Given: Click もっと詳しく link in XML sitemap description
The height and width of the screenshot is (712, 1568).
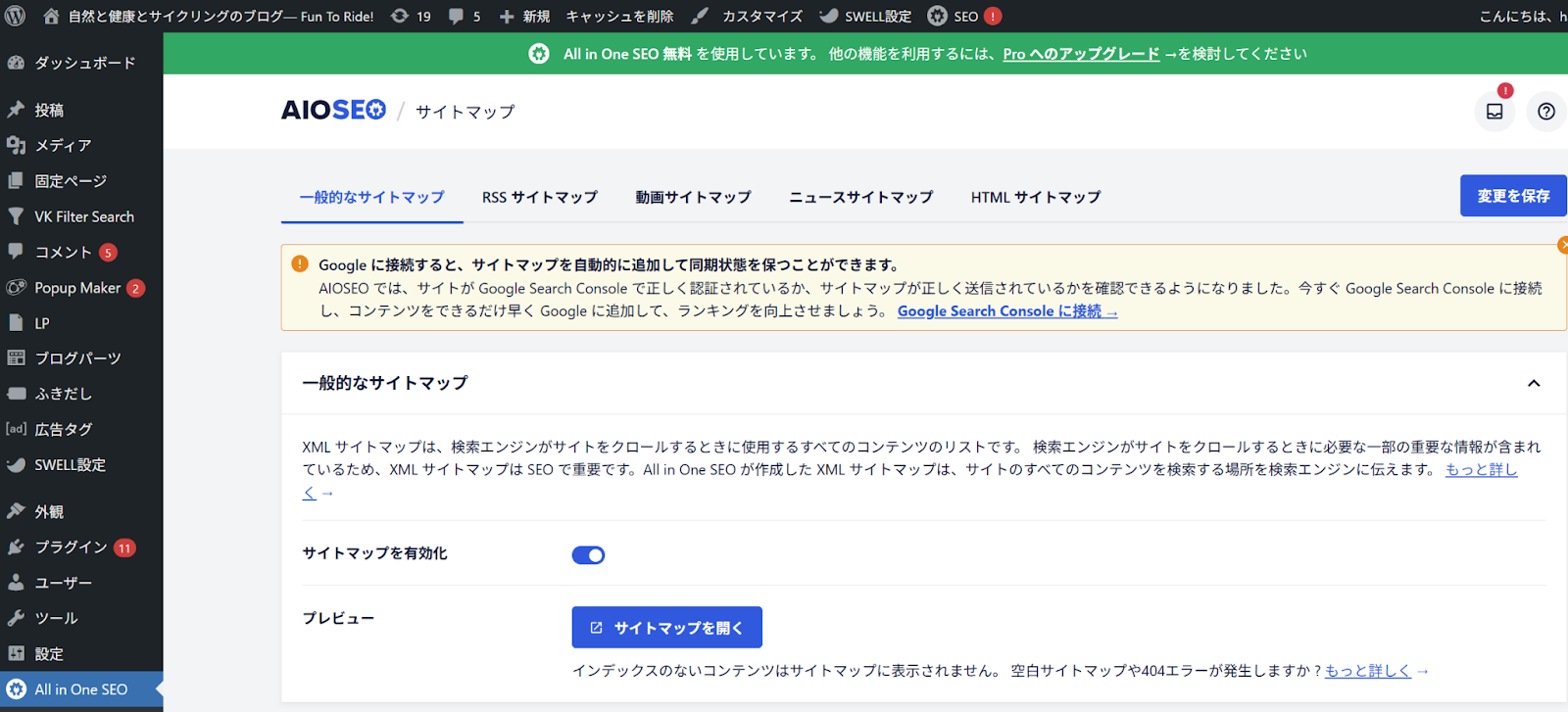Looking at the screenshot, I should [x=1481, y=470].
